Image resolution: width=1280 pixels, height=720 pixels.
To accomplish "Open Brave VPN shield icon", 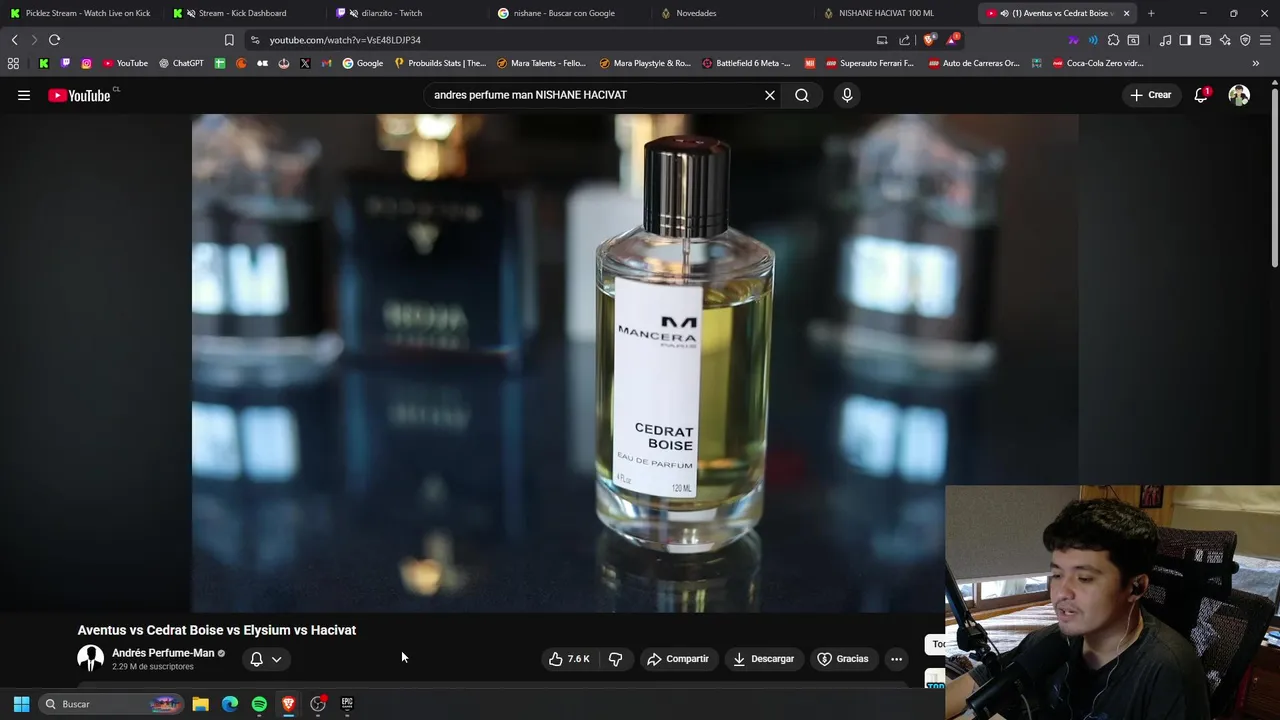I will (x=1245, y=40).
